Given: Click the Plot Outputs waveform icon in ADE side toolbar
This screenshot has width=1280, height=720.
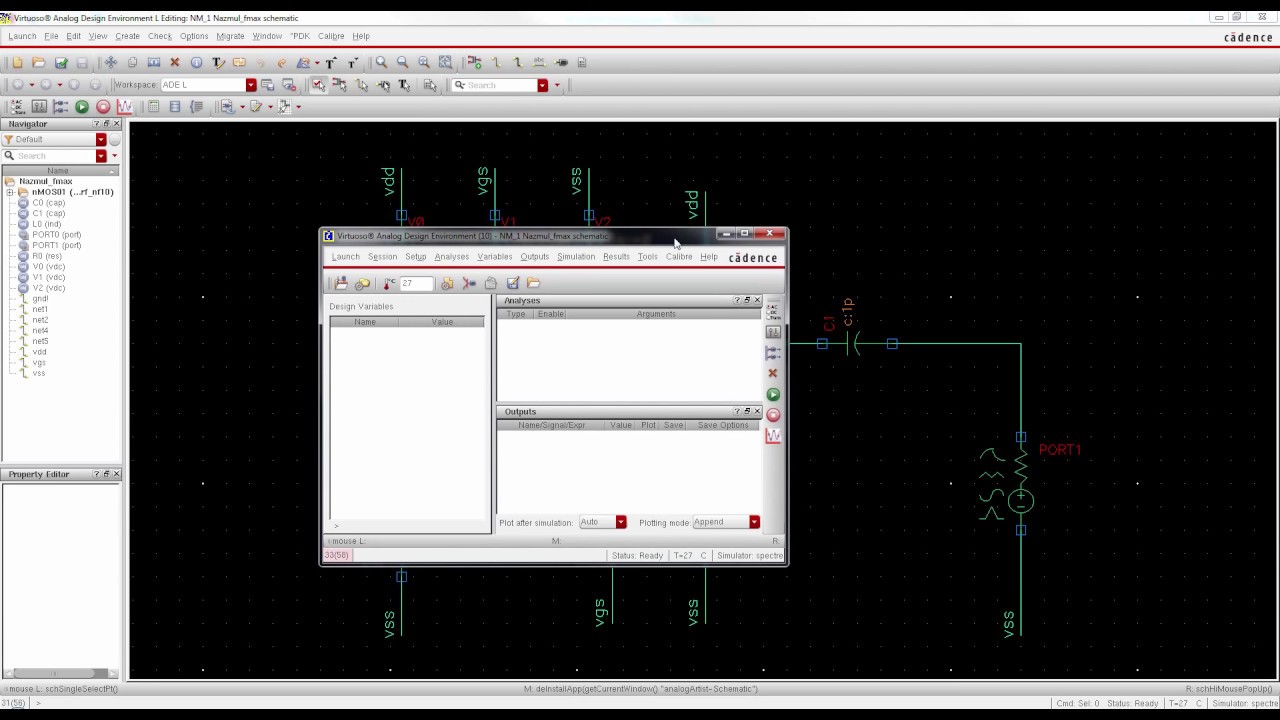Looking at the screenshot, I should point(773,436).
